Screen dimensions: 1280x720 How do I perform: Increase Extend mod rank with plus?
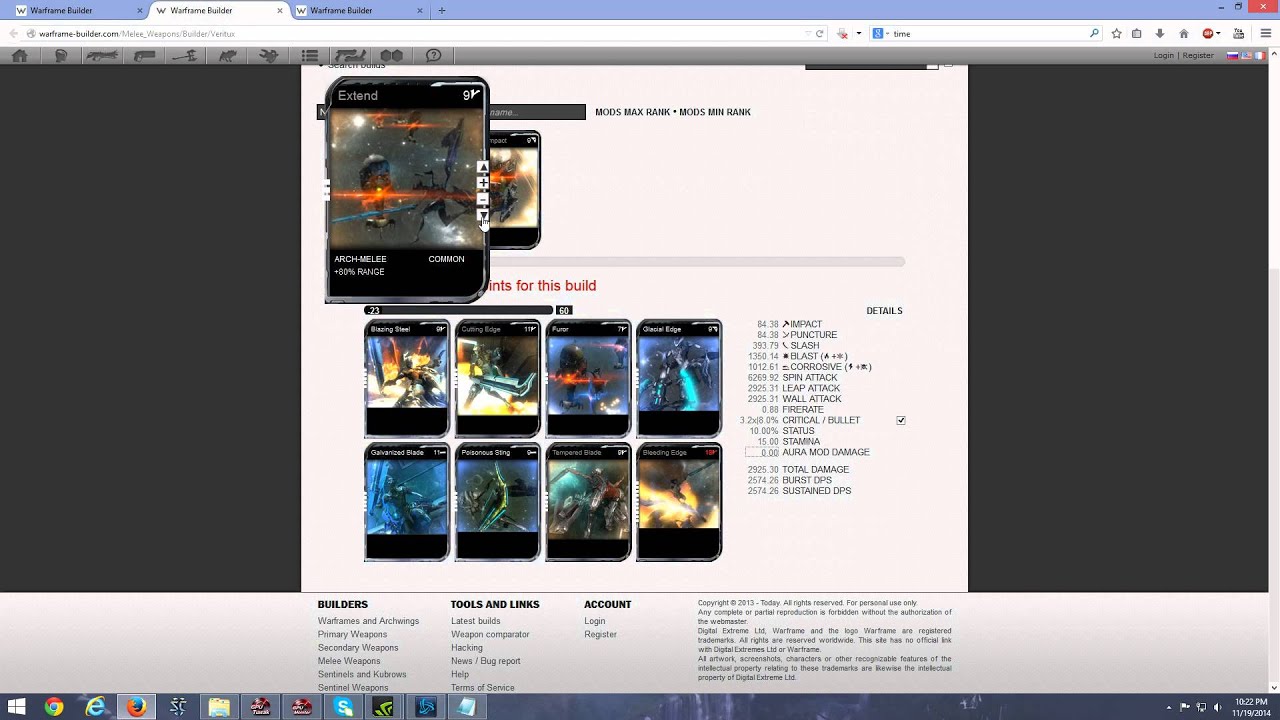[x=483, y=184]
